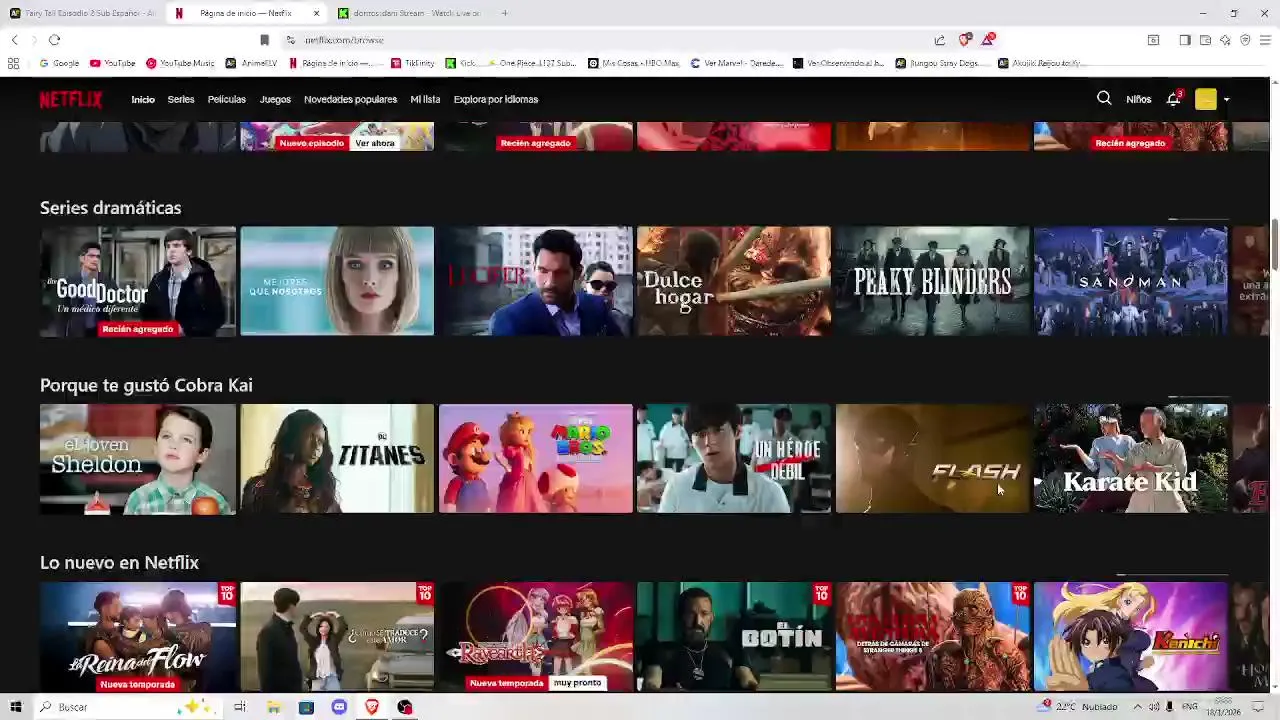Viewport: 1280px width, 720px height.
Task: Open the Windows Start menu
Action: click(15, 707)
